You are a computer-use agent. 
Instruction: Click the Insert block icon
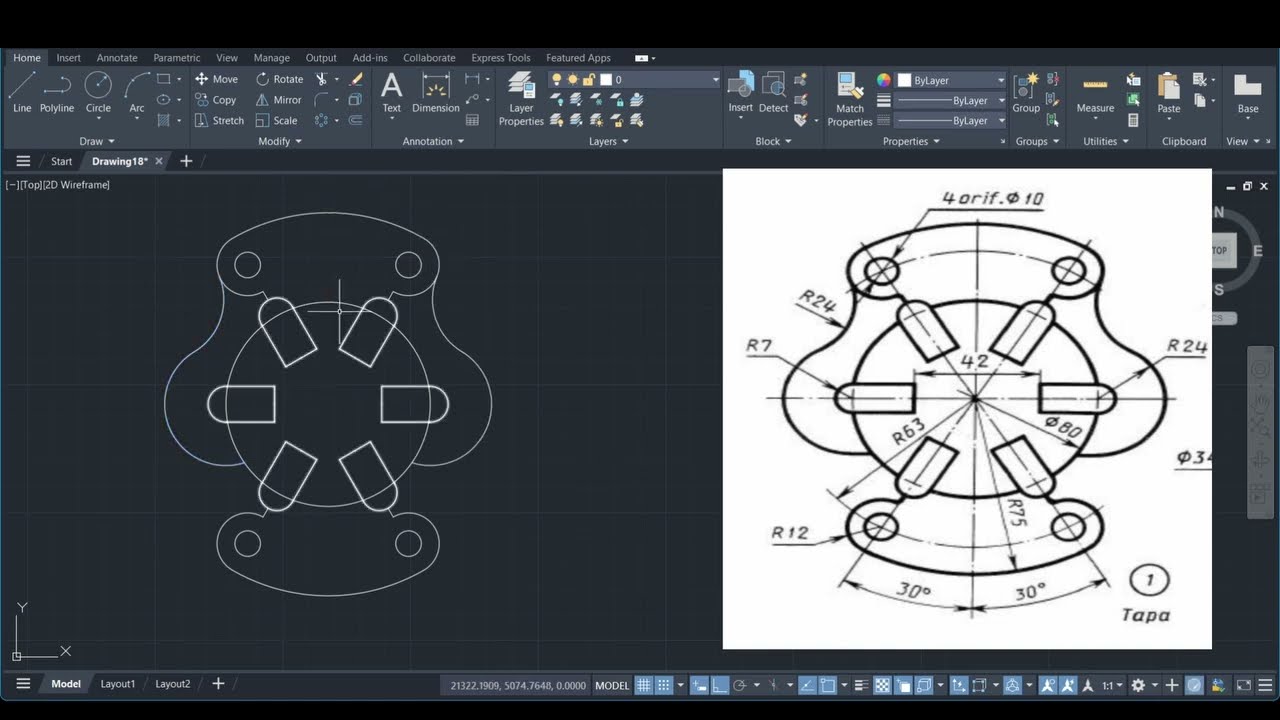coord(740,92)
